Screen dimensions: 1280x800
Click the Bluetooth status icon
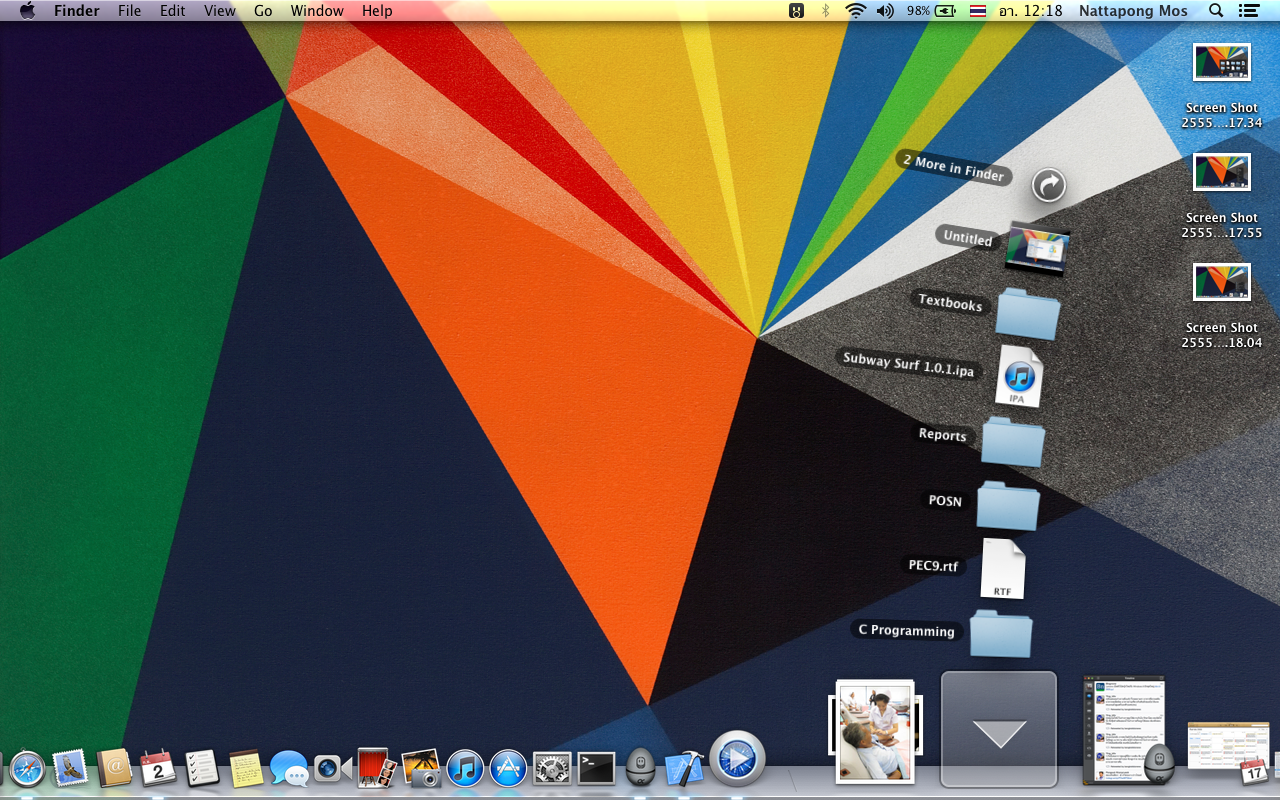(825, 11)
